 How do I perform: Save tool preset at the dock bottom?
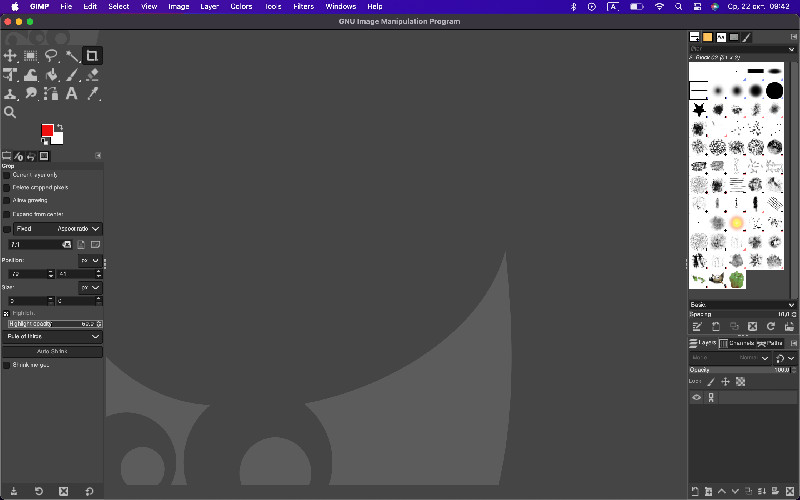click(14, 491)
